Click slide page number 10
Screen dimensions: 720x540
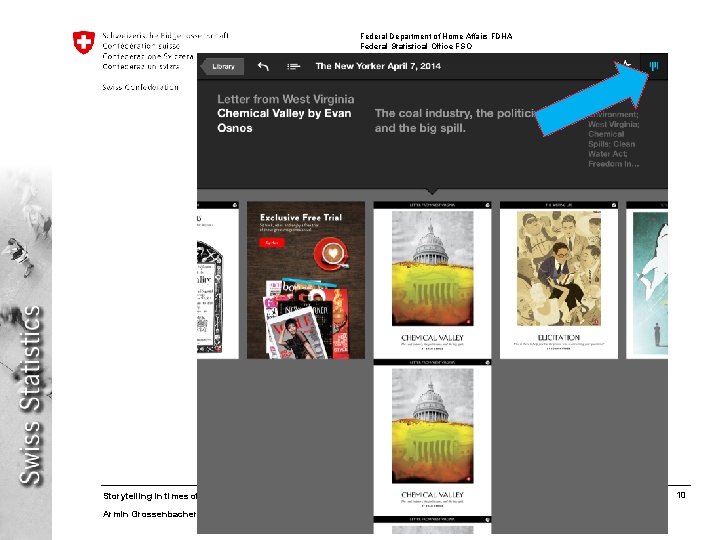tap(681, 495)
